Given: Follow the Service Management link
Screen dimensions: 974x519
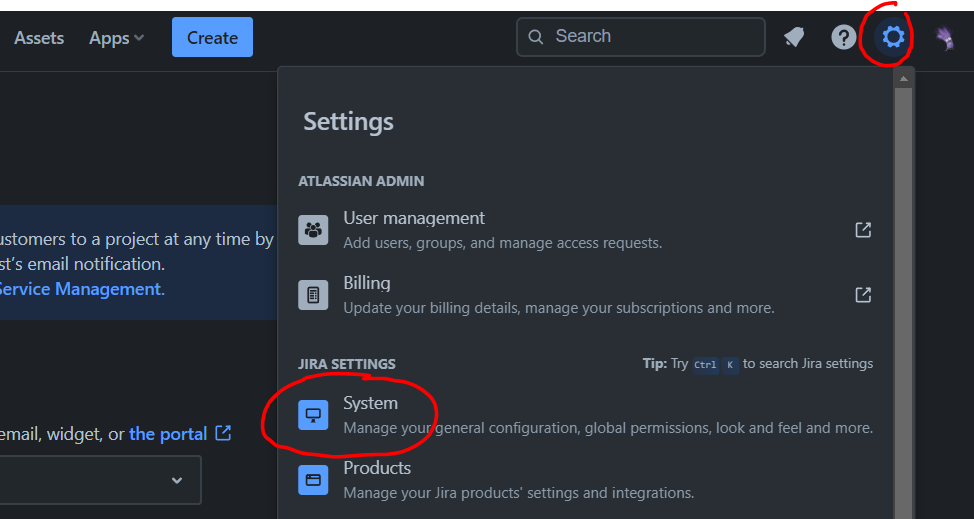Looking at the screenshot, I should 81,289.
